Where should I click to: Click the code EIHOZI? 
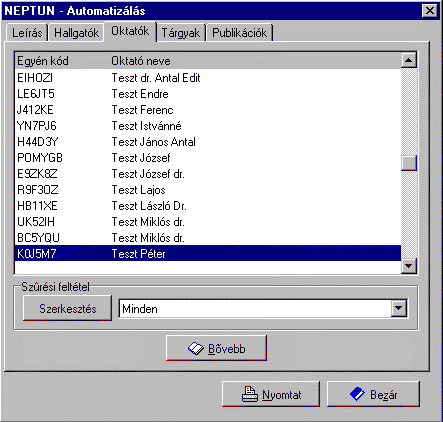tap(35, 78)
